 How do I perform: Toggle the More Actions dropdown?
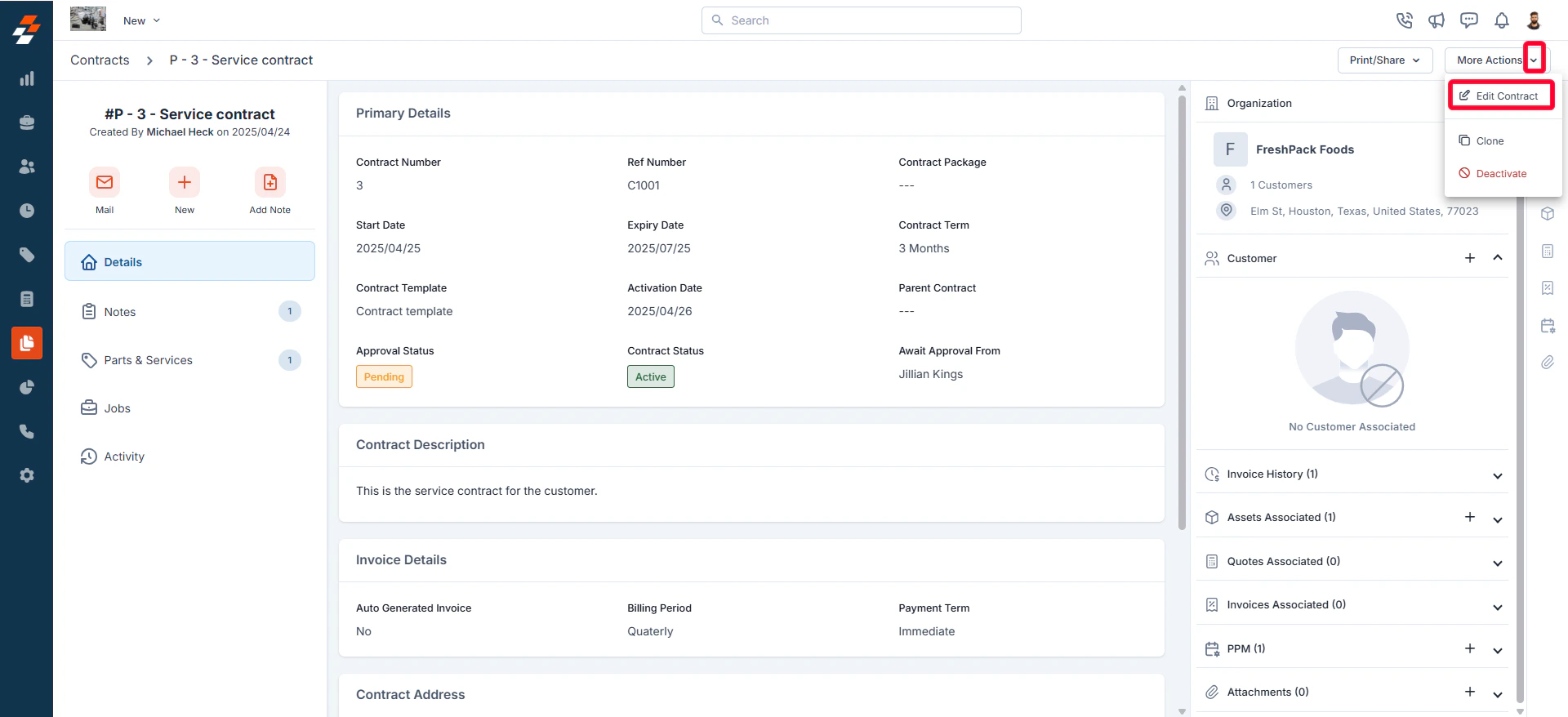click(x=1497, y=60)
